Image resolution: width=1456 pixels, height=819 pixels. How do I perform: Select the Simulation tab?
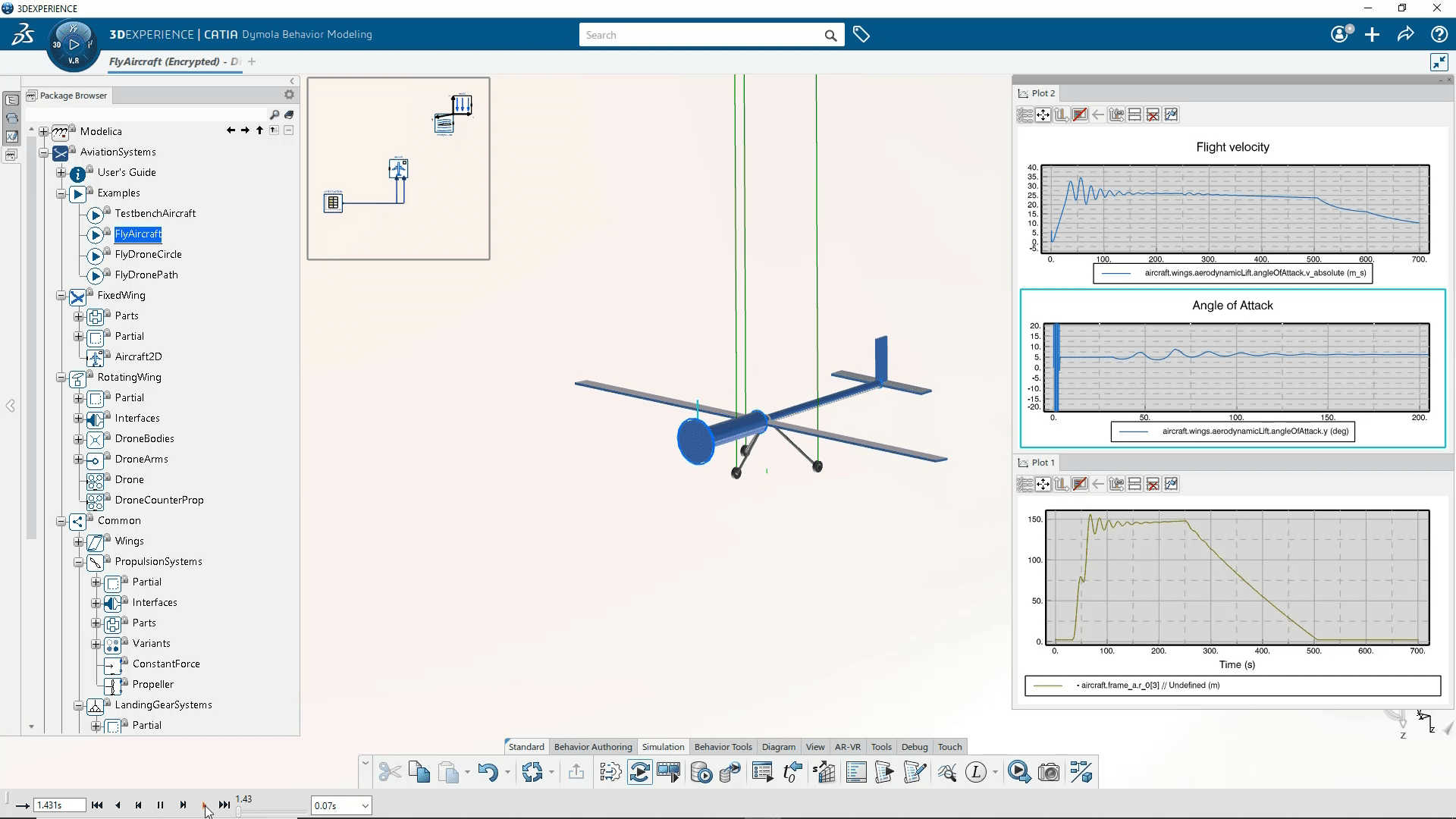(662, 747)
